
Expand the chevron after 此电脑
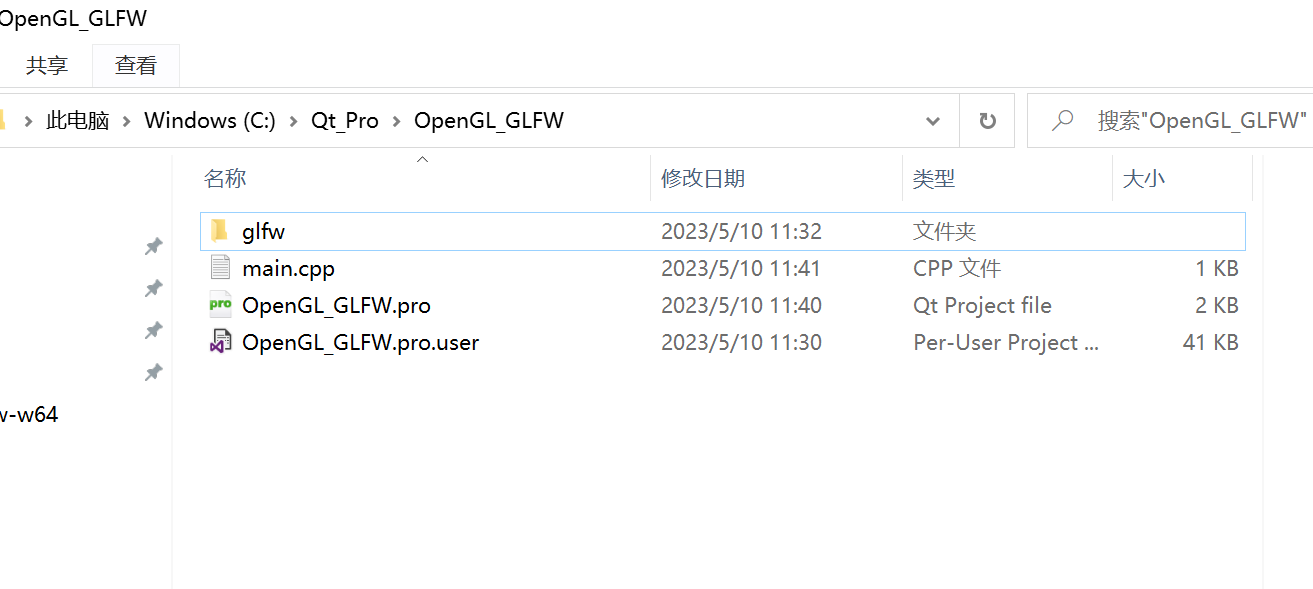pyautogui.click(x=126, y=120)
